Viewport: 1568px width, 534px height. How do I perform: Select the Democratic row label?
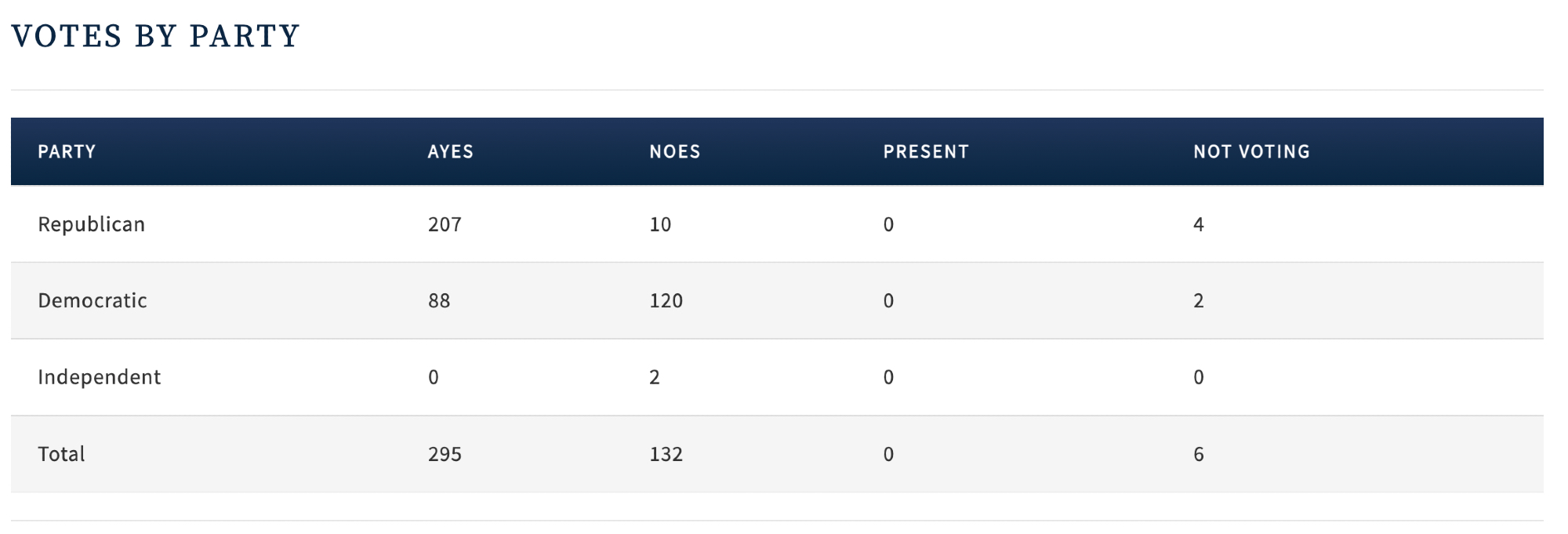(x=93, y=300)
